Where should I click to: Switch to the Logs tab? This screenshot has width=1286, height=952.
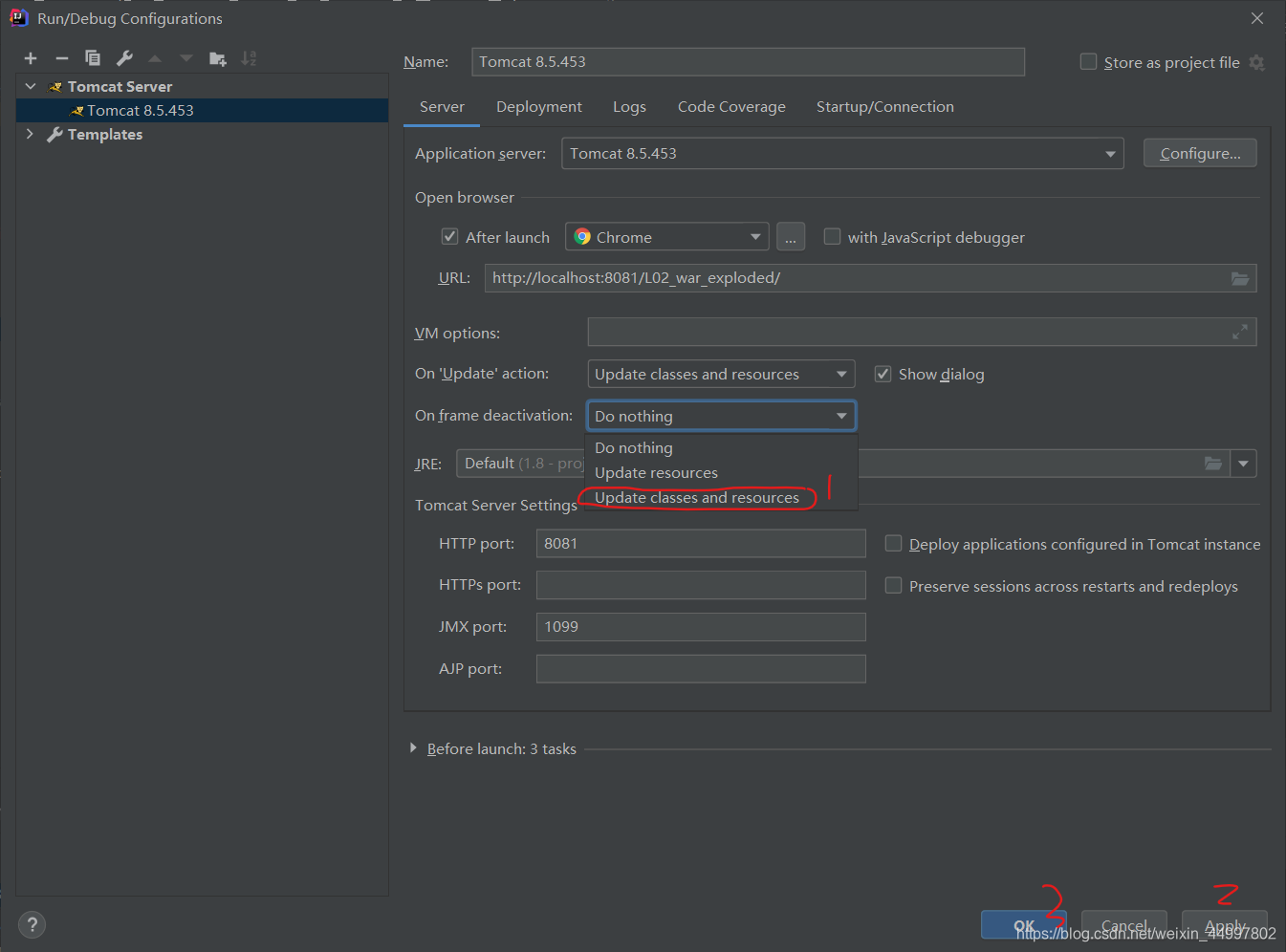[629, 107]
